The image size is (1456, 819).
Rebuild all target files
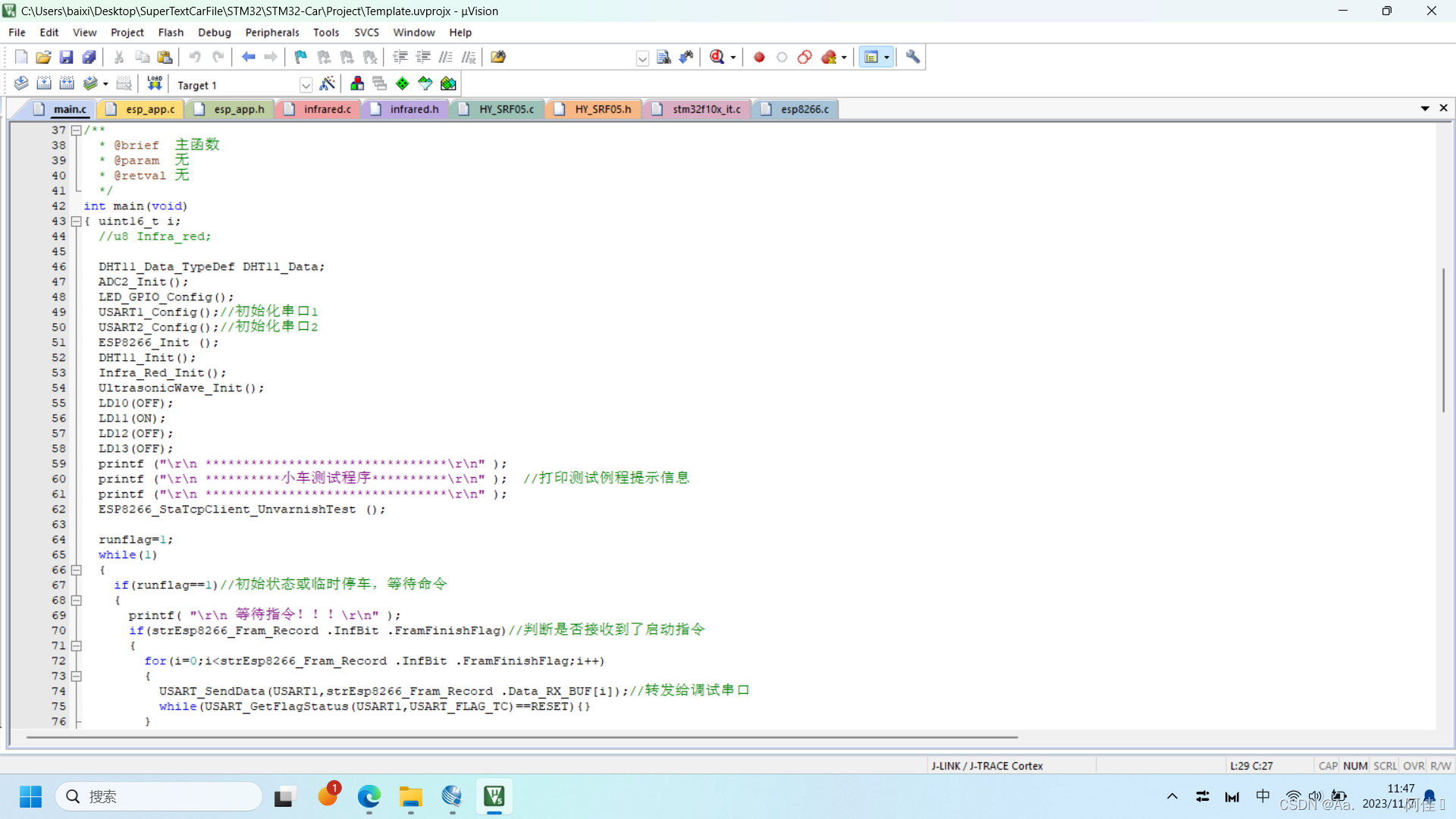click(67, 83)
